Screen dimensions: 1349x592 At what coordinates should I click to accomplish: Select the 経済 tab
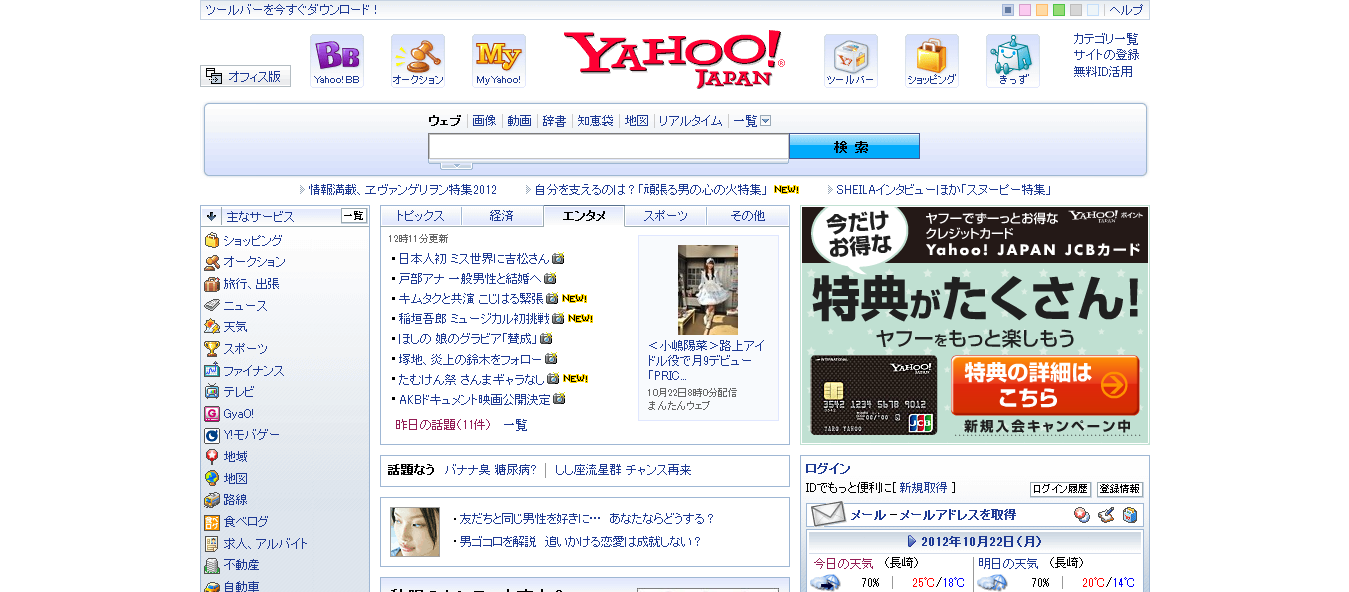pos(502,216)
